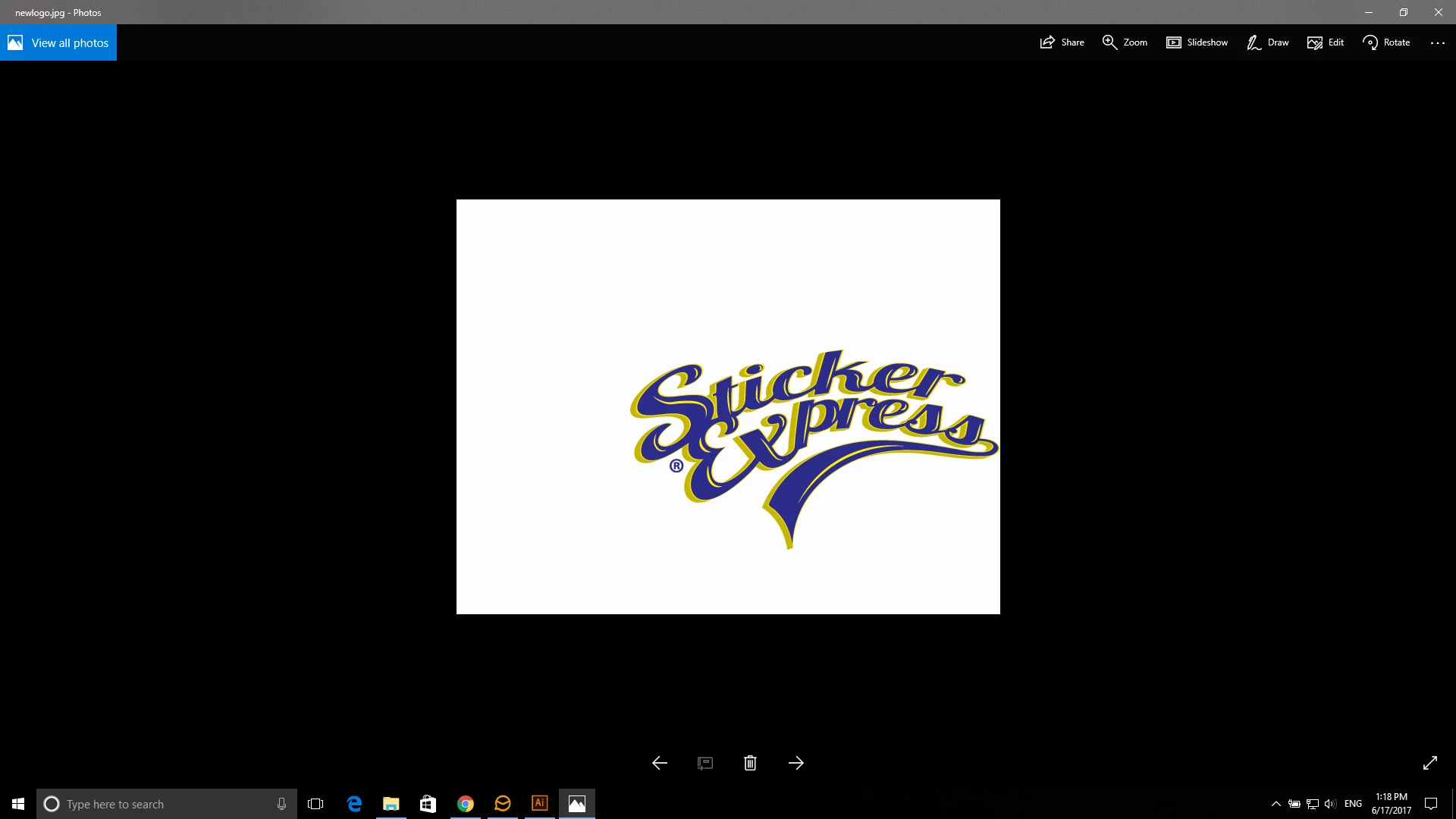Rotate the image
Screen dimensions: 1456x819
[x=1386, y=42]
